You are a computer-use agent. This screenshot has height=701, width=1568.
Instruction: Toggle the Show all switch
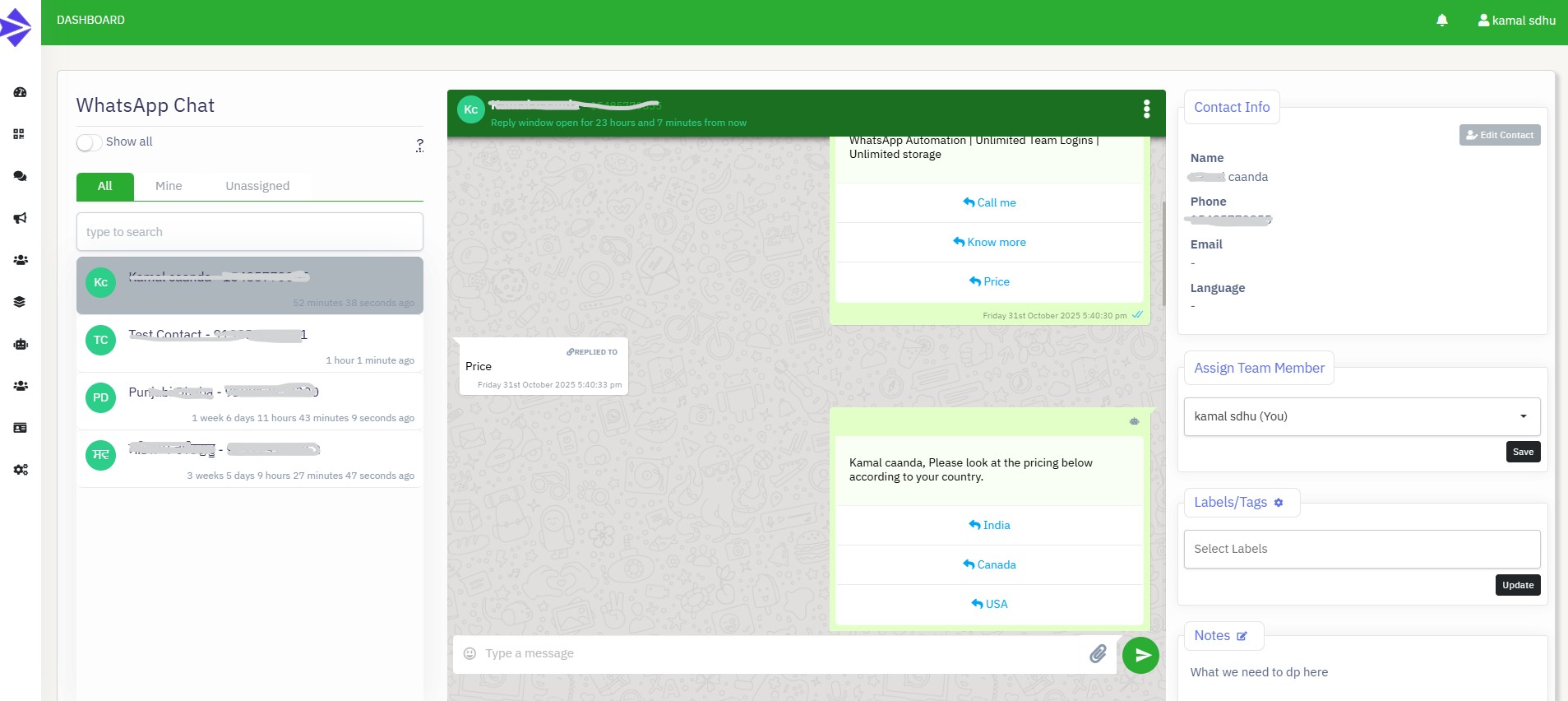[90, 142]
